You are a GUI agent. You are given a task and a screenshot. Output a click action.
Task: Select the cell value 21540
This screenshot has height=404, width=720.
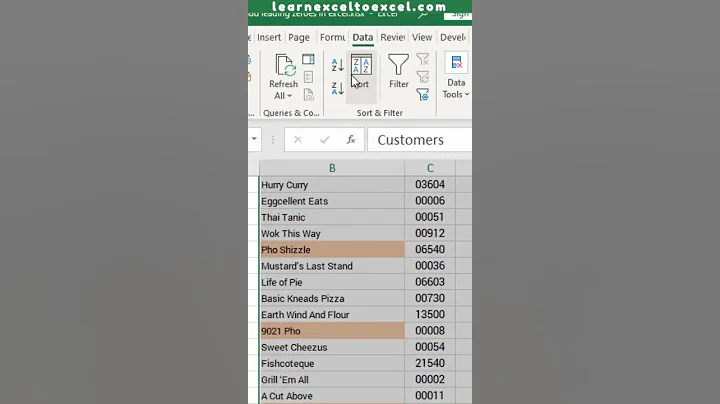(x=430, y=364)
